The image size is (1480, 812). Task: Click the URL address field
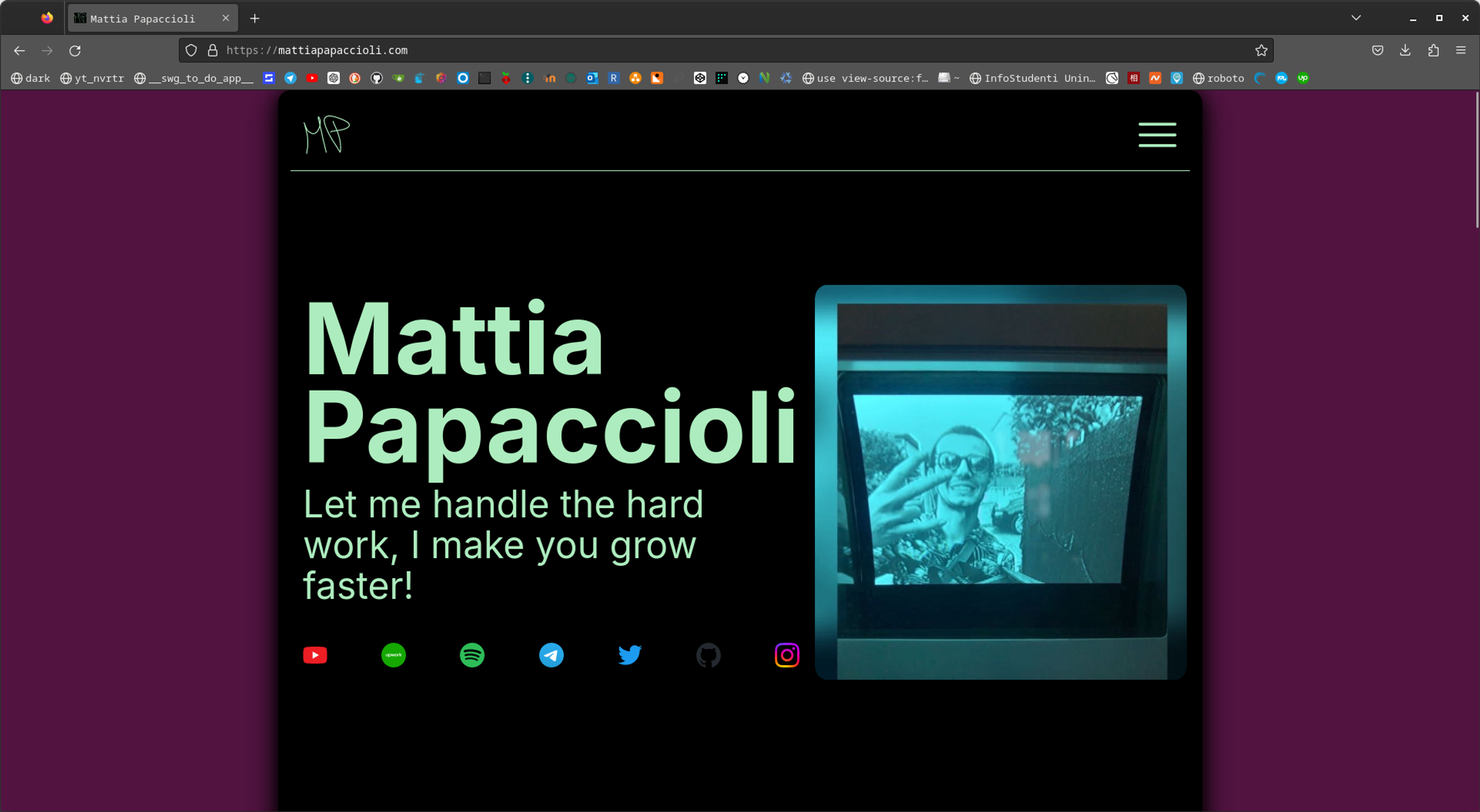click(724, 50)
